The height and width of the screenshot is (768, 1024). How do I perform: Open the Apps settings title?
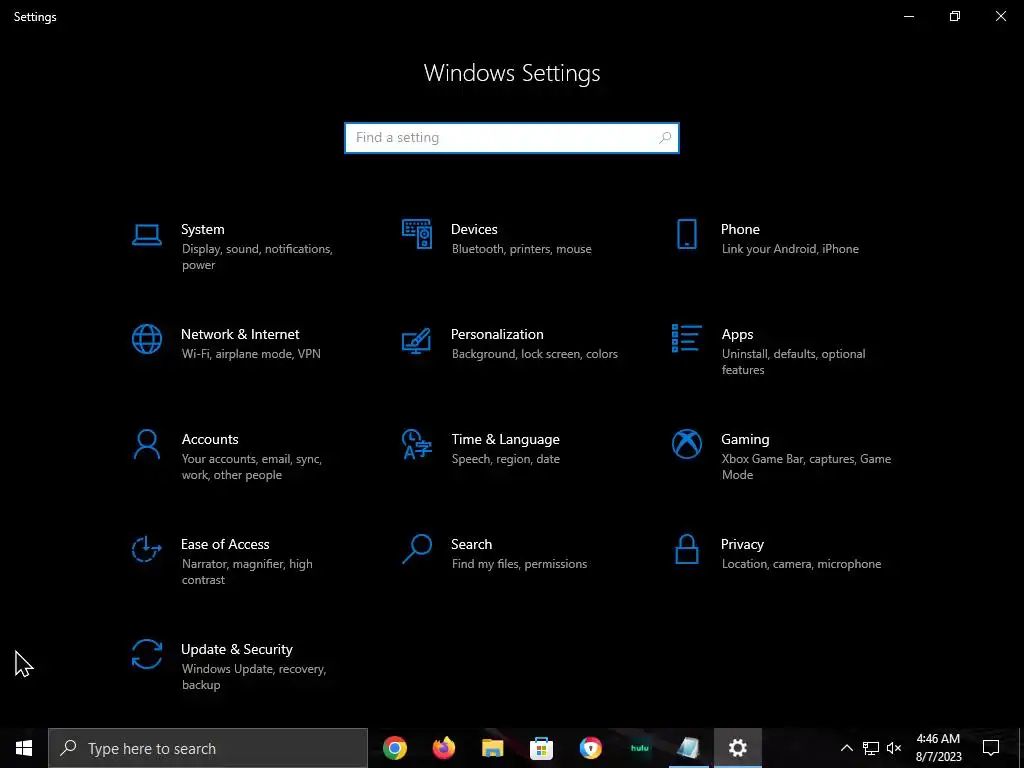(x=737, y=334)
